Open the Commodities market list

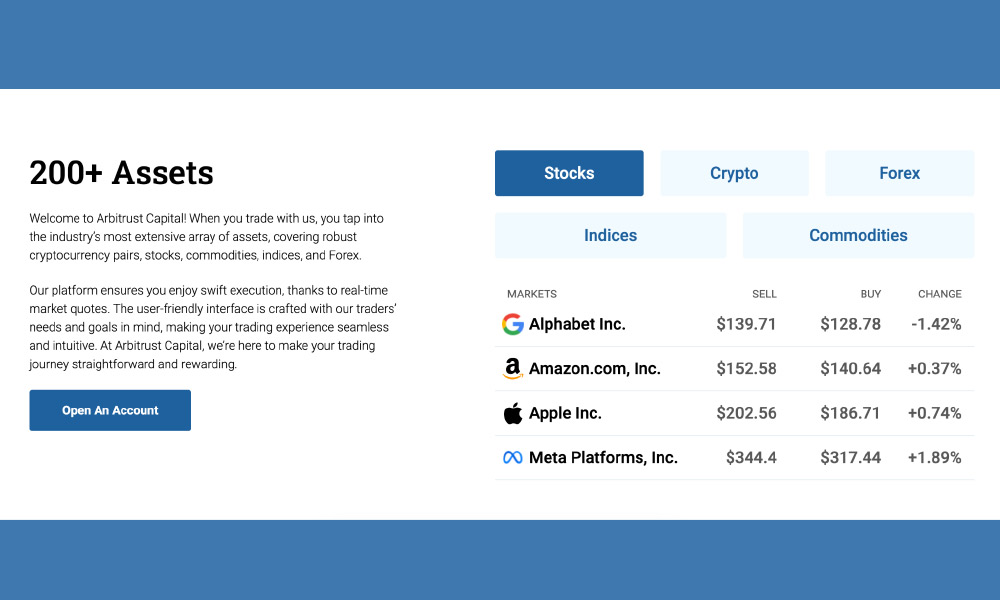[858, 235]
